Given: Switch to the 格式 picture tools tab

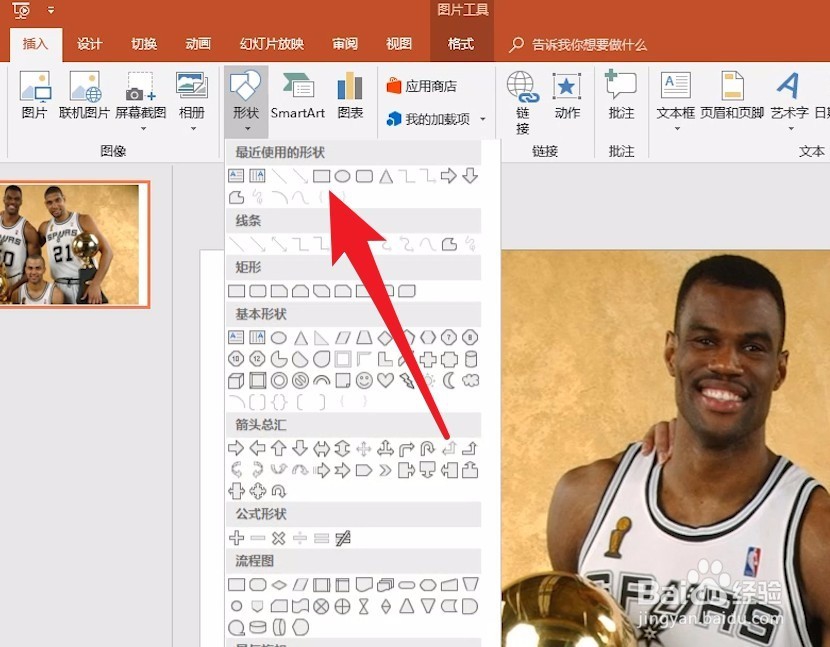Looking at the screenshot, I should (x=461, y=44).
